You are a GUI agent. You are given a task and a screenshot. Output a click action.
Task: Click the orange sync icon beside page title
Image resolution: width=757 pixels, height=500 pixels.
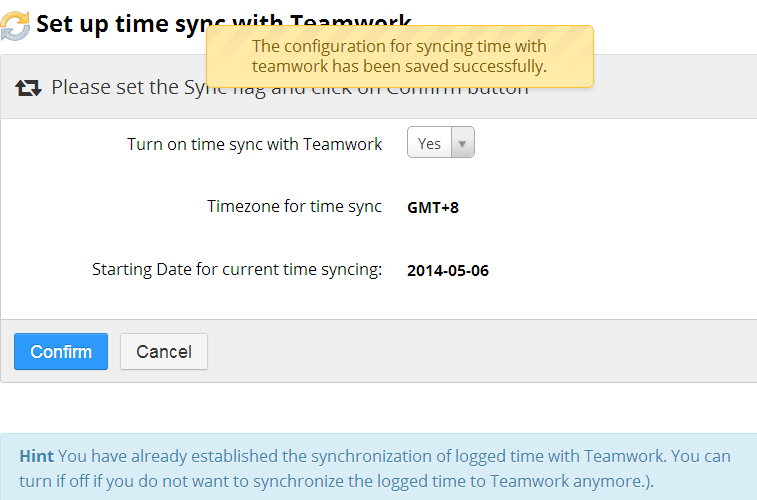coord(15,23)
